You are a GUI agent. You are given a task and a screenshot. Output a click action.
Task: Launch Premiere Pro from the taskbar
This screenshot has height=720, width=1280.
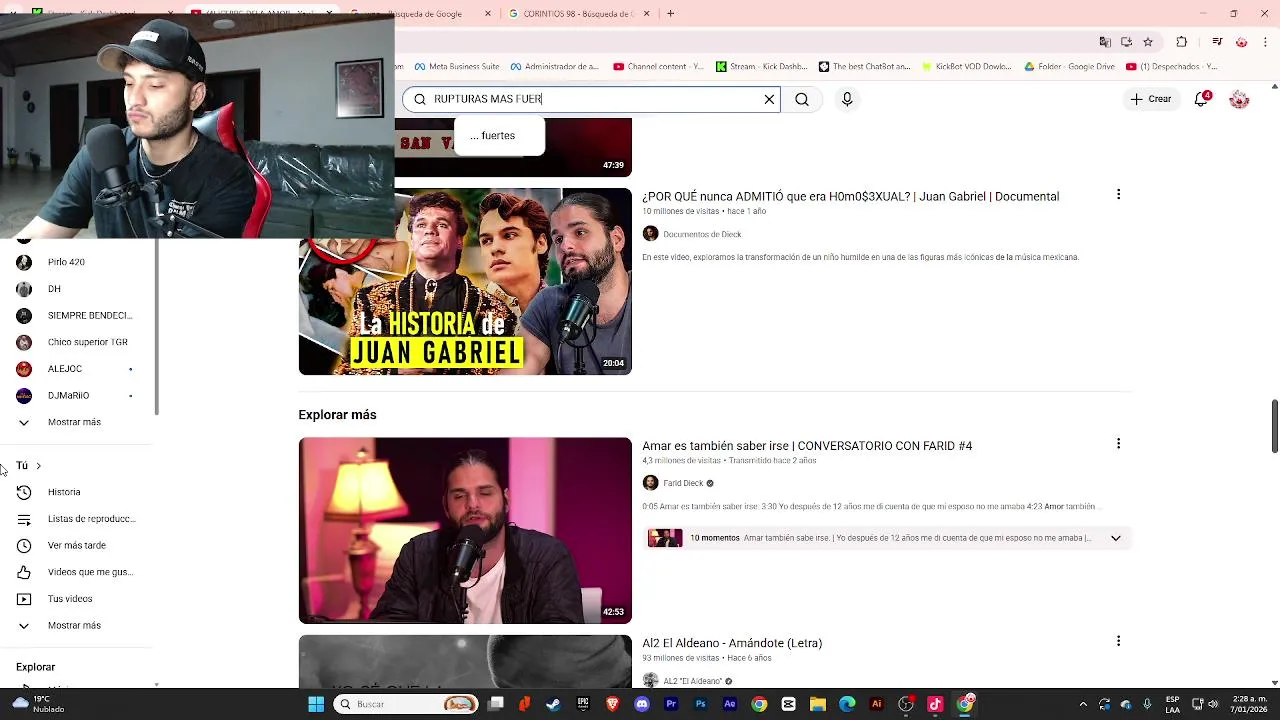(x=671, y=704)
